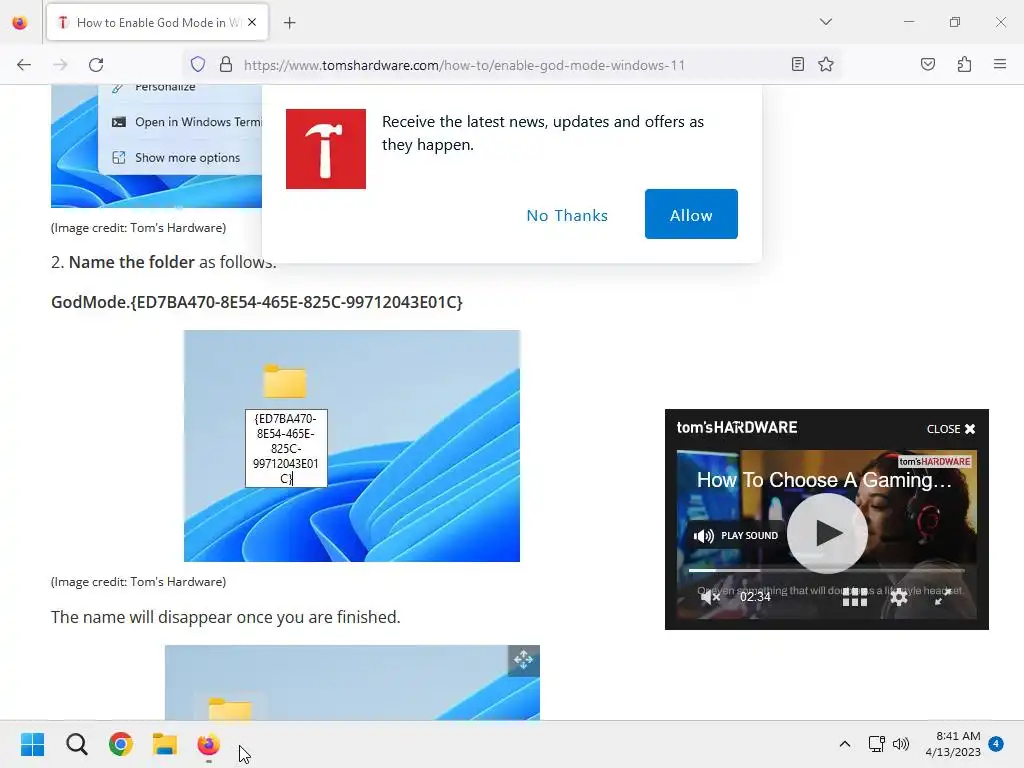Click the PLAY SOUND button on video
1024x768 pixels.
pyautogui.click(x=736, y=536)
